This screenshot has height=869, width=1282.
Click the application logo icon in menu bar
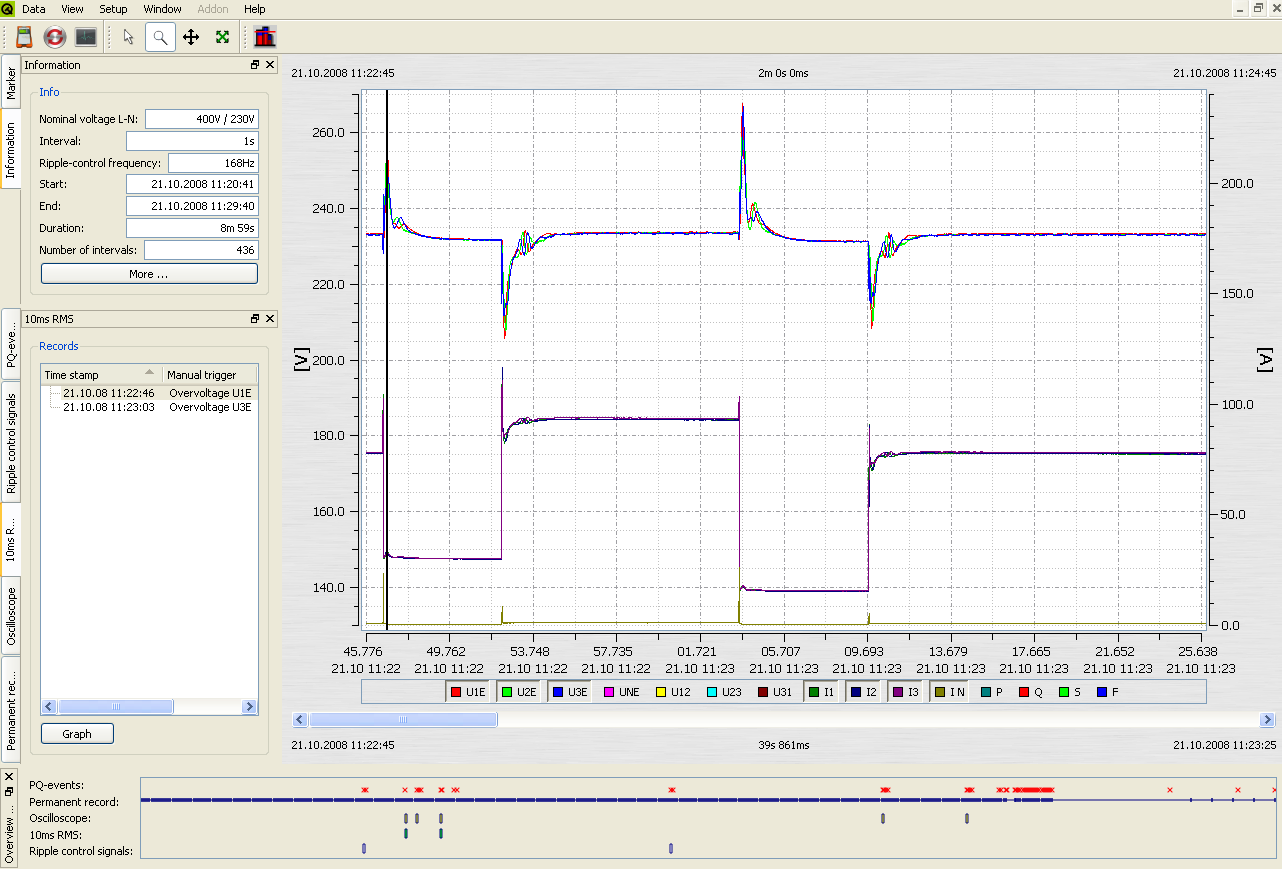tap(8, 8)
